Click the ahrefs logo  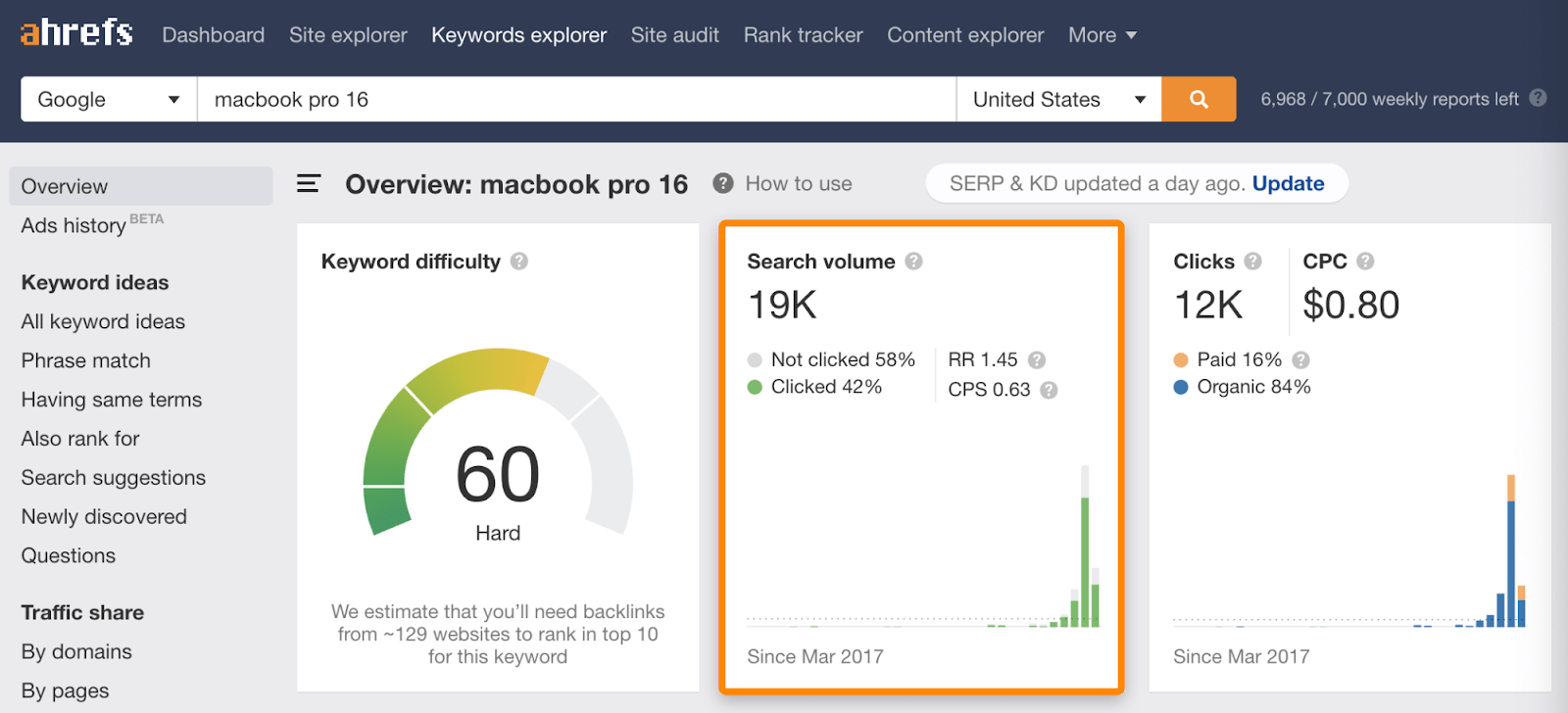76,33
